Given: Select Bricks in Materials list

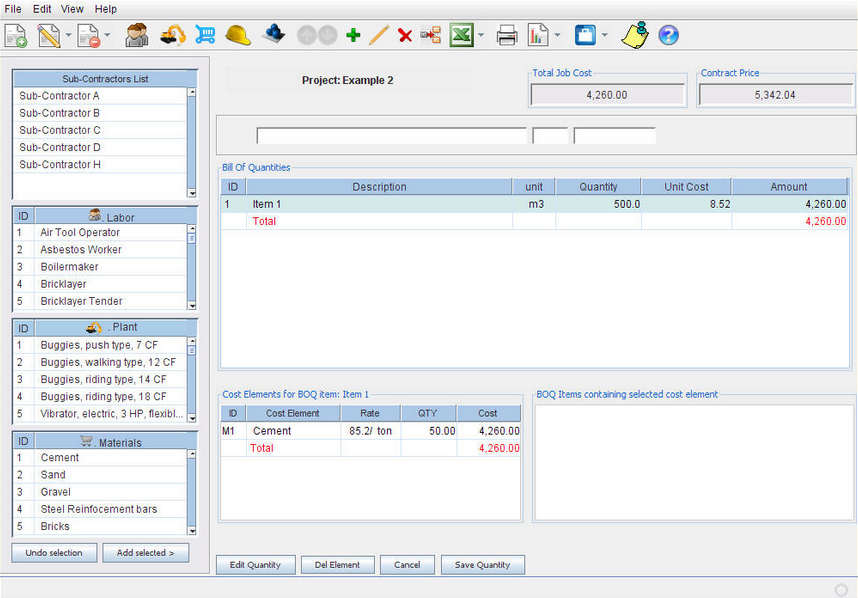Looking at the screenshot, I should [x=100, y=526].
